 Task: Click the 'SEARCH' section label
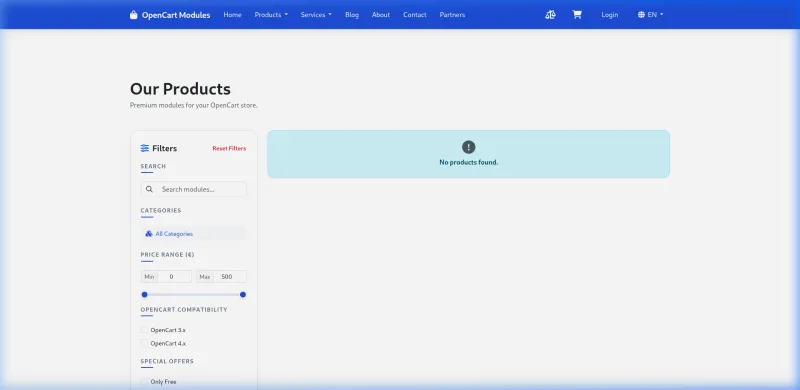153,166
